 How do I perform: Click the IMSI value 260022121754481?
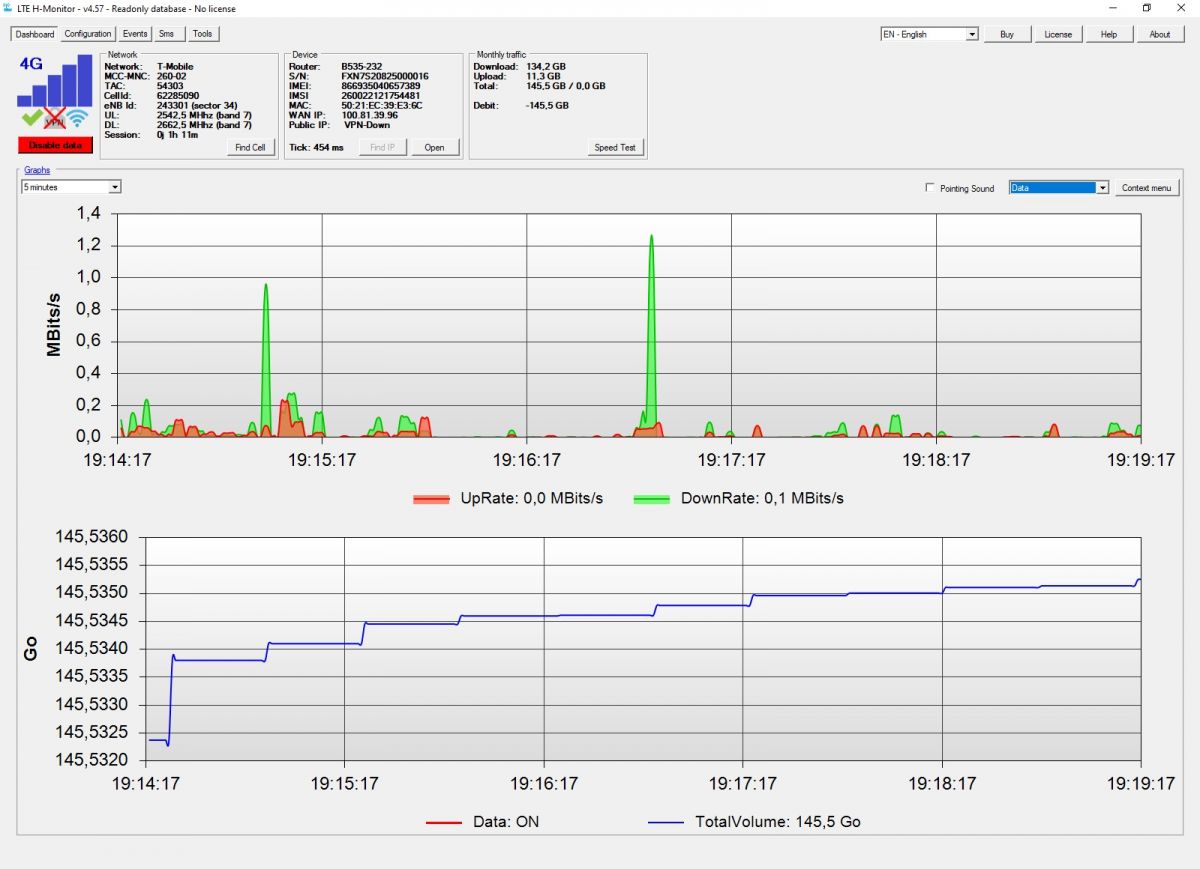(381, 96)
